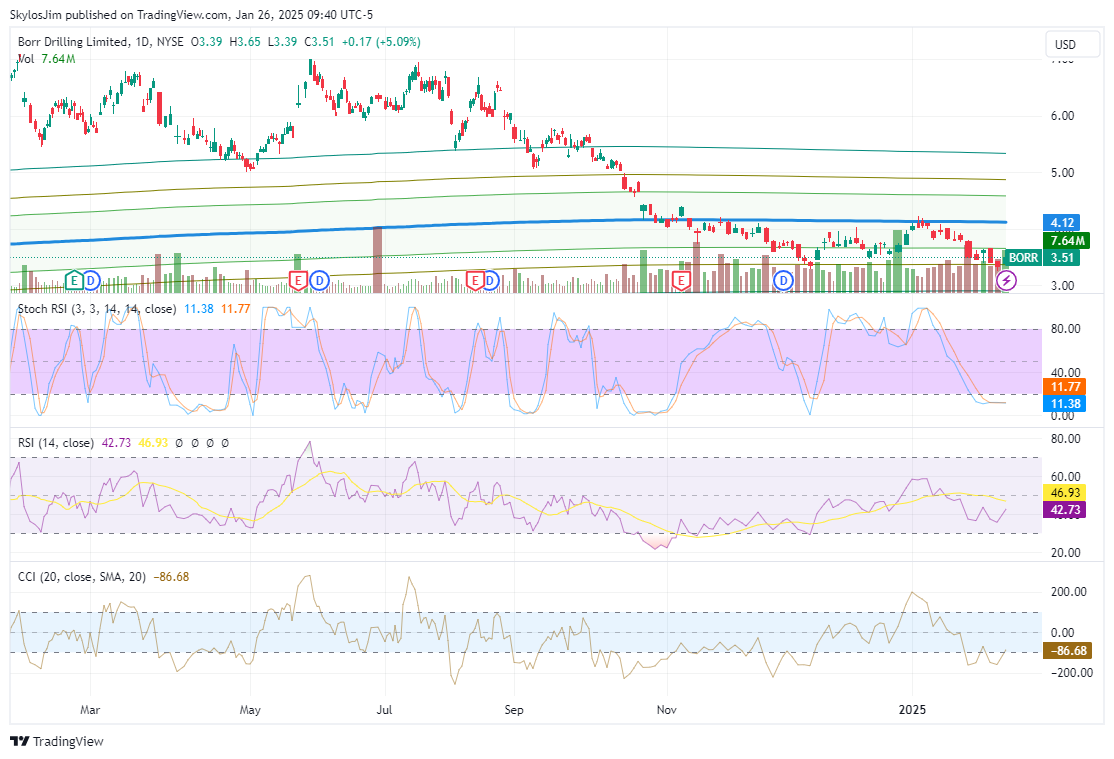Click the 6.00 price axis value
The width and height of the screenshot is (1114, 759).
(x=1062, y=116)
